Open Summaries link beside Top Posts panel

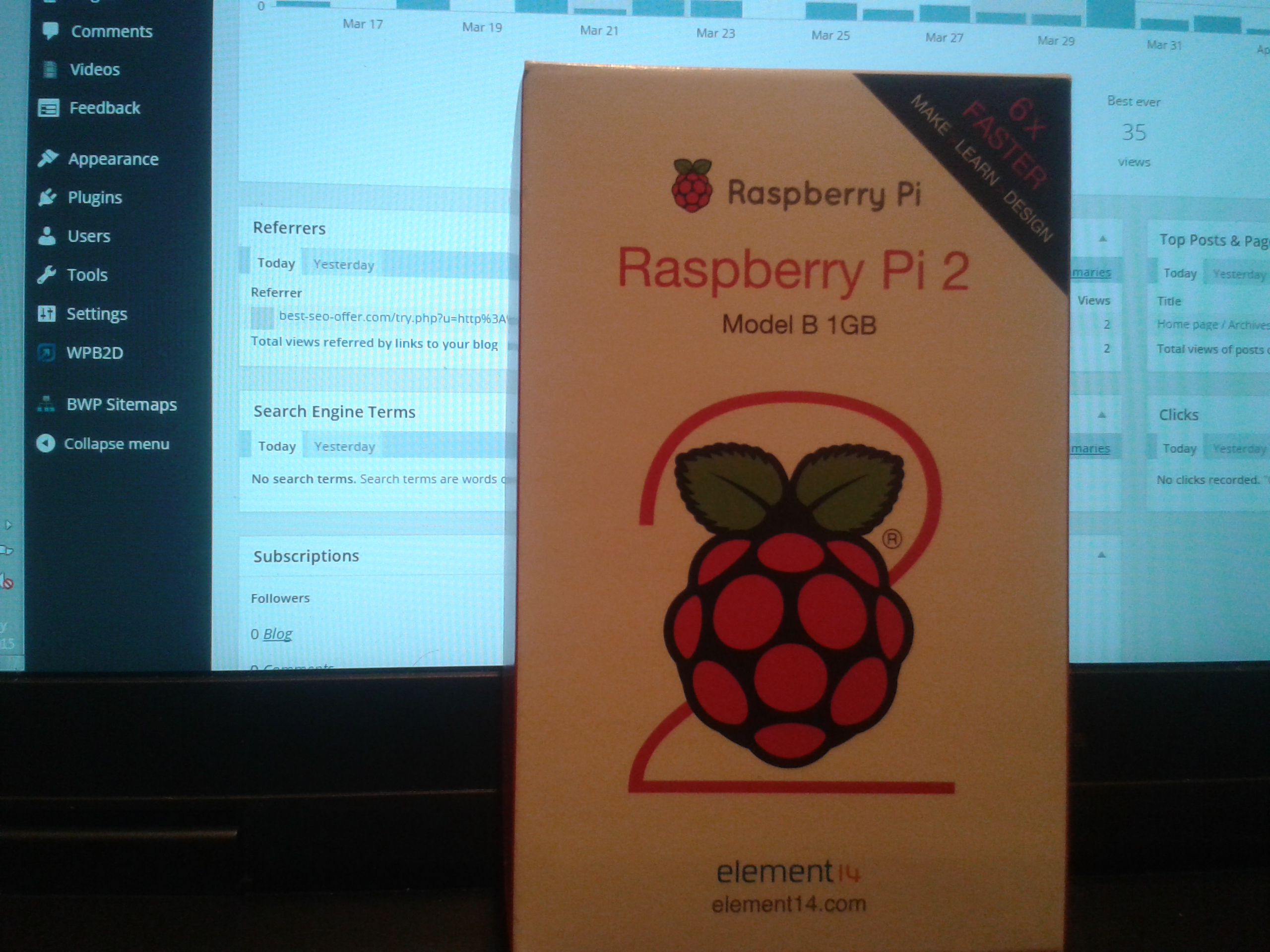click(1091, 273)
